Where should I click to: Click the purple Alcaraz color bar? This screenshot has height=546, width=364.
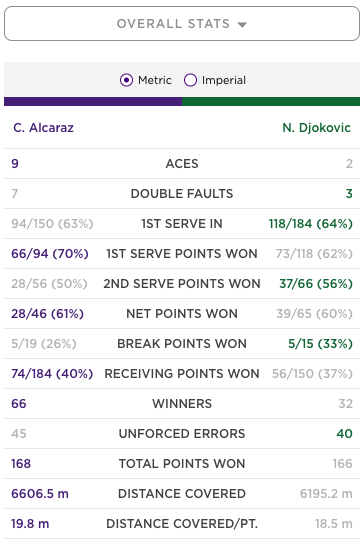tap(93, 101)
